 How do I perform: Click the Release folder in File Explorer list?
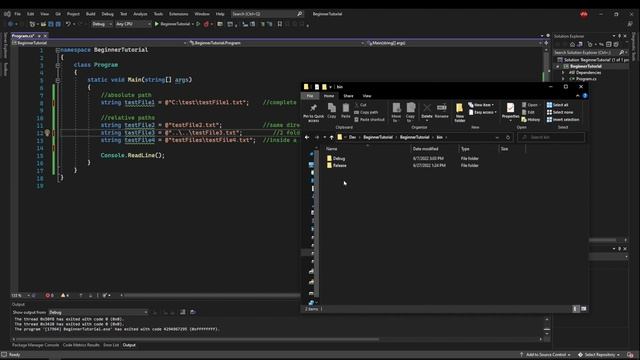(337, 166)
